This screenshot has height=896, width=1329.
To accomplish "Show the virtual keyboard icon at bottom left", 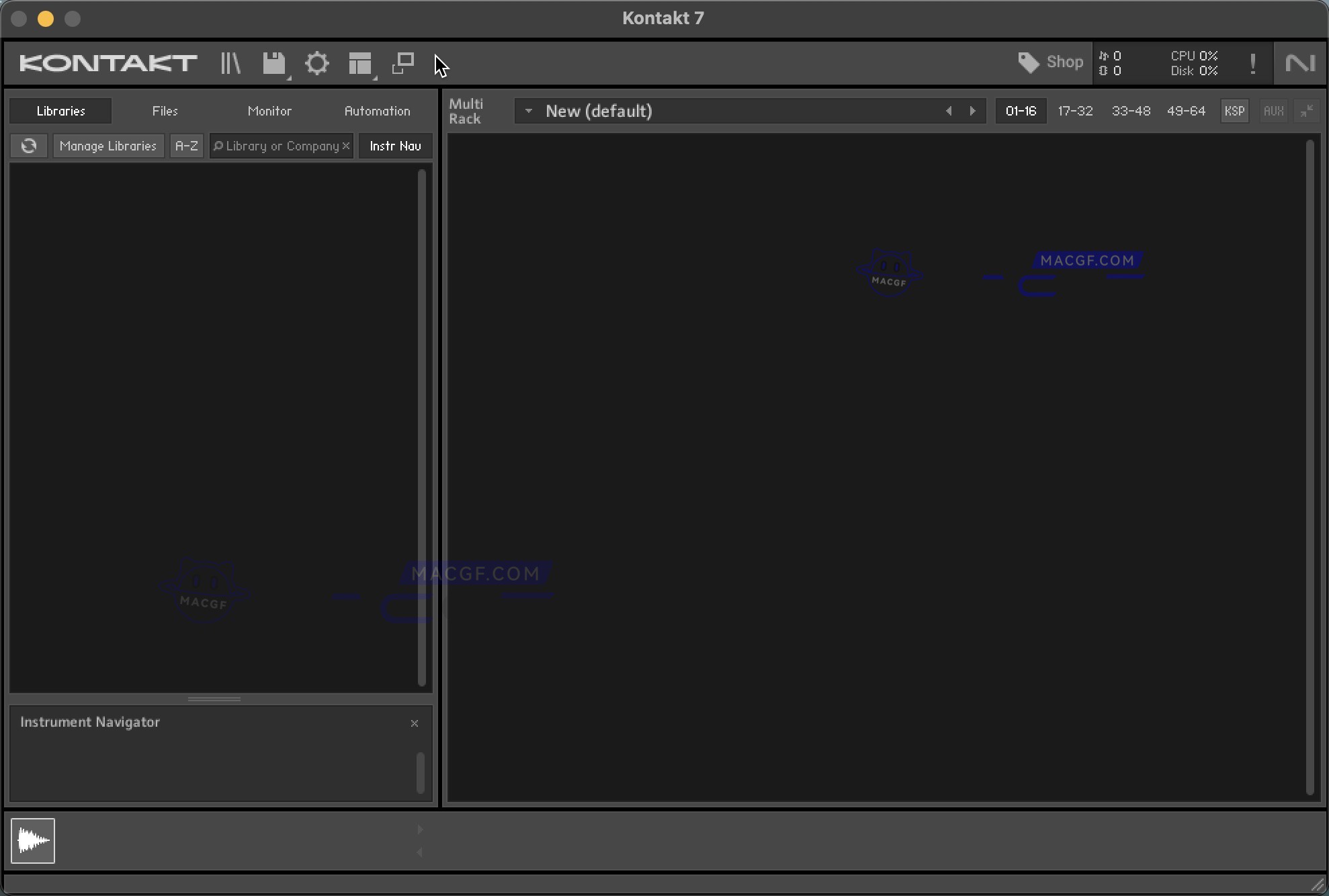I will coord(33,840).
